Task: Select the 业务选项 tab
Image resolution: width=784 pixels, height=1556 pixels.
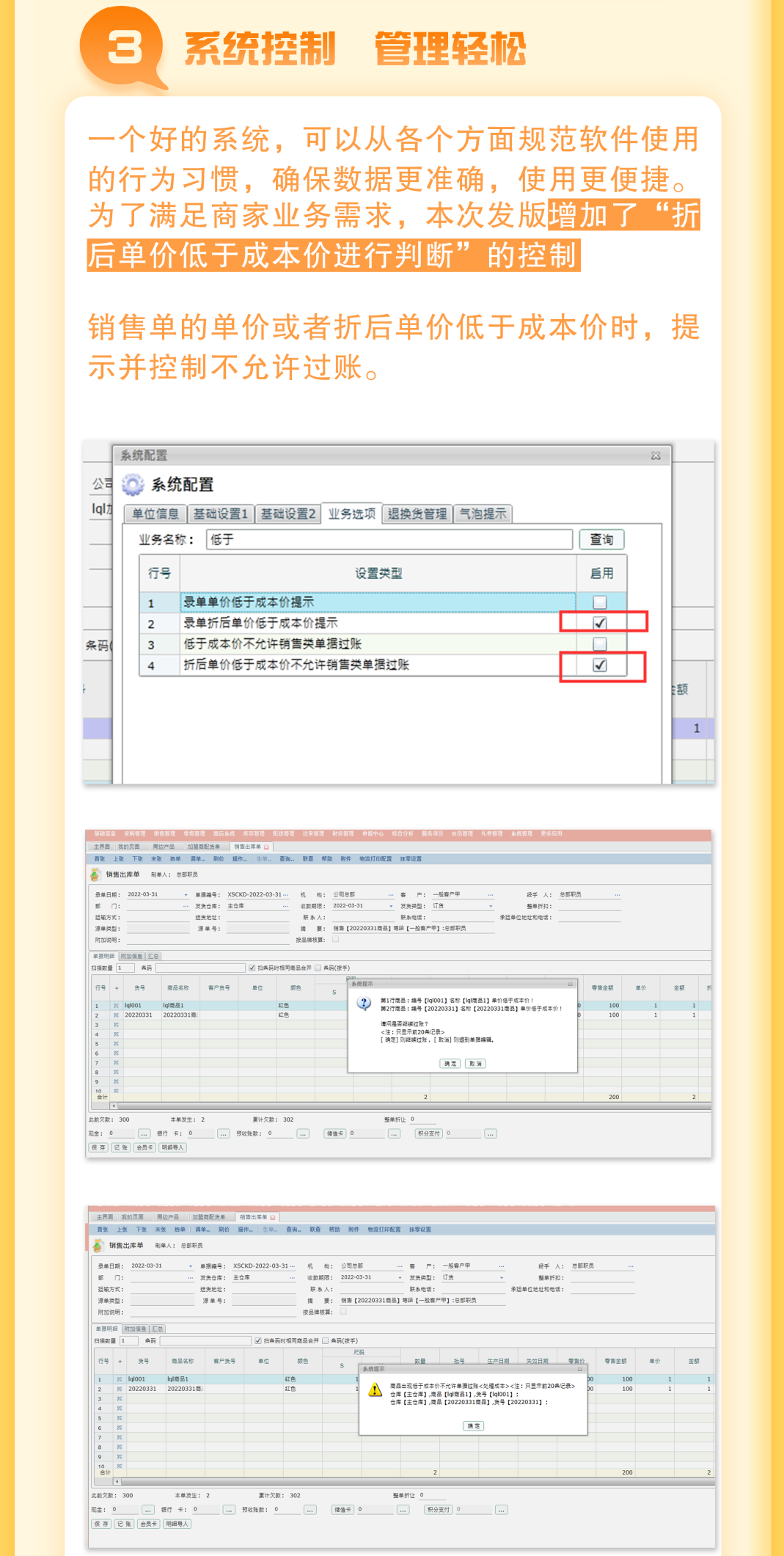Action: tap(352, 514)
